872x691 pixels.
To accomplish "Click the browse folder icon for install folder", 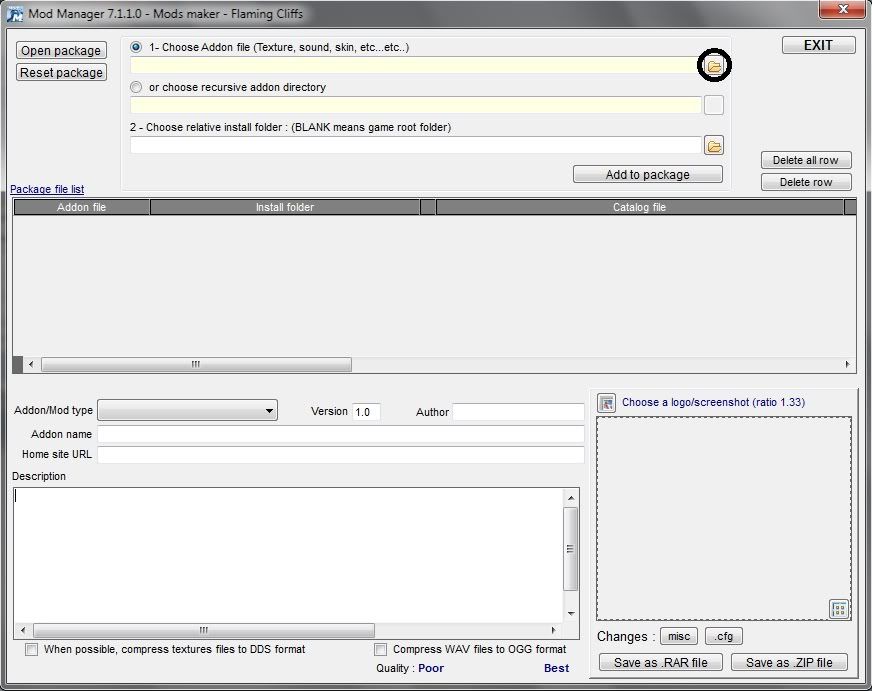I will [714, 146].
